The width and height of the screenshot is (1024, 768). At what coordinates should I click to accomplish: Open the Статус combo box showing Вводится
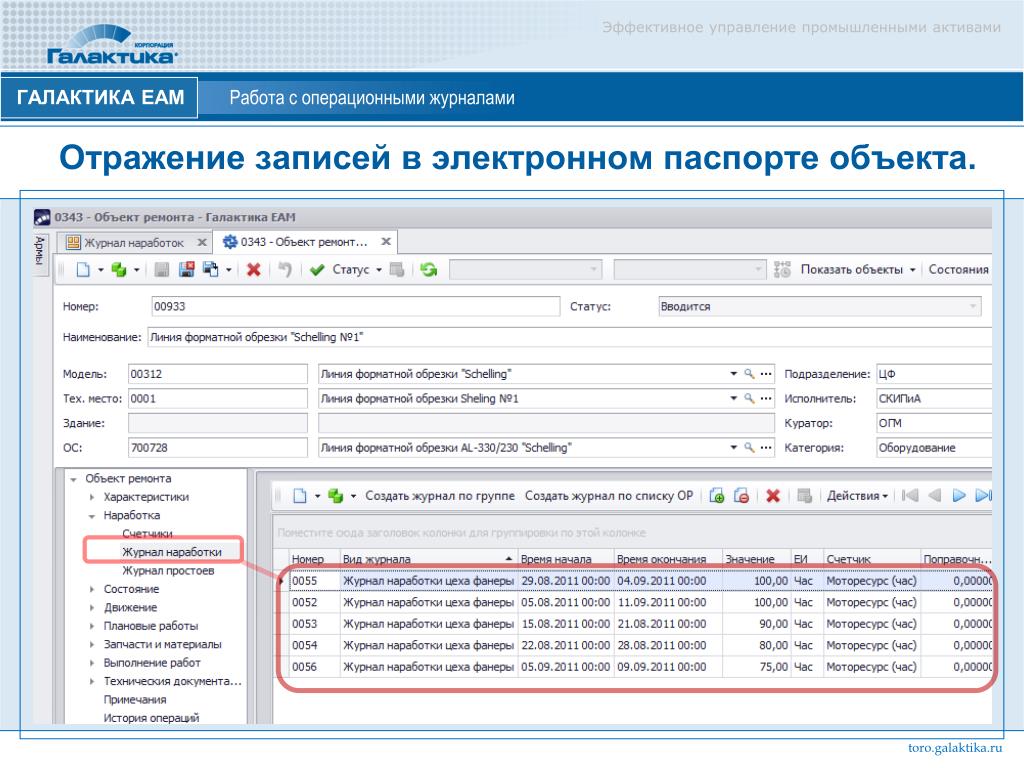pos(820,306)
